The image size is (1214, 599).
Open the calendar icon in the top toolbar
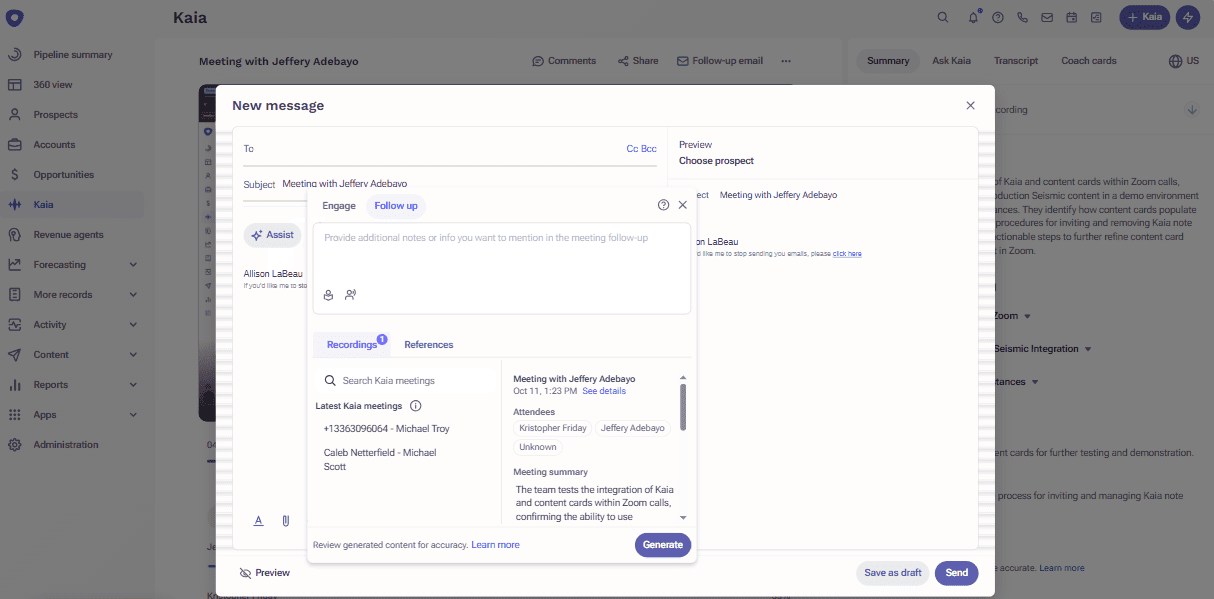pyautogui.click(x=1071, y=17)
